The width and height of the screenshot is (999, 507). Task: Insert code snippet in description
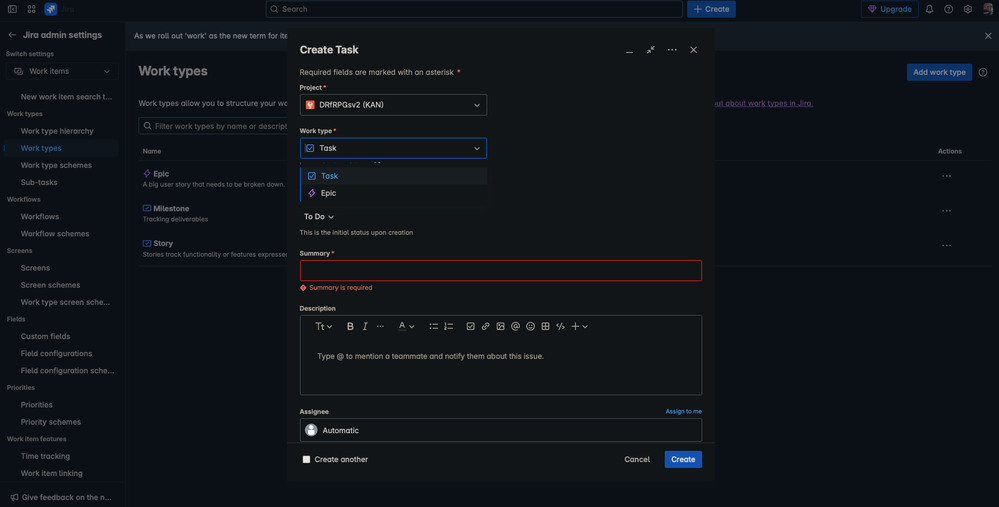click(561, 326)
